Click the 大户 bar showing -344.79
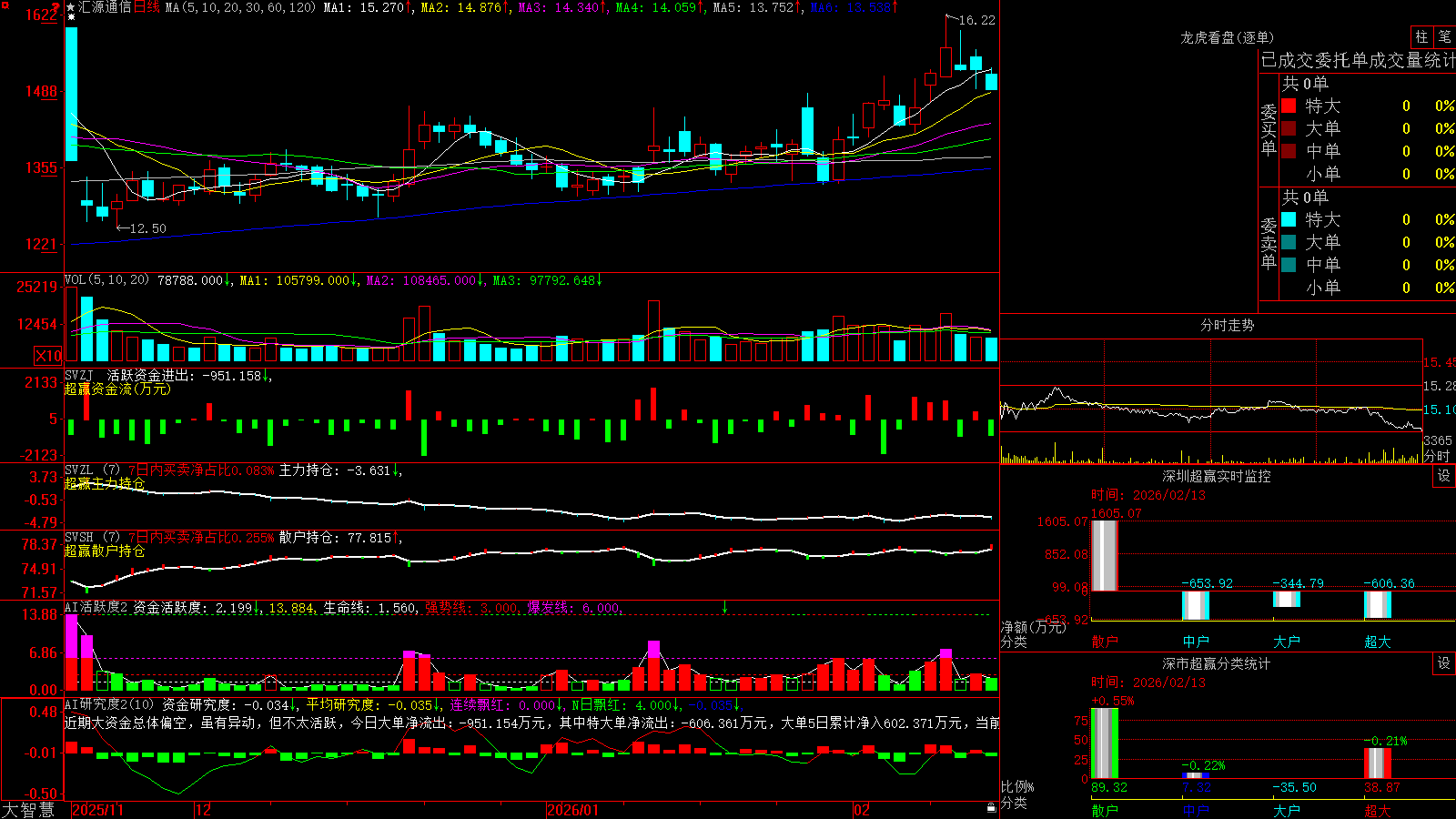This screenshot has width=1456, height=819. pos(1286,599)
